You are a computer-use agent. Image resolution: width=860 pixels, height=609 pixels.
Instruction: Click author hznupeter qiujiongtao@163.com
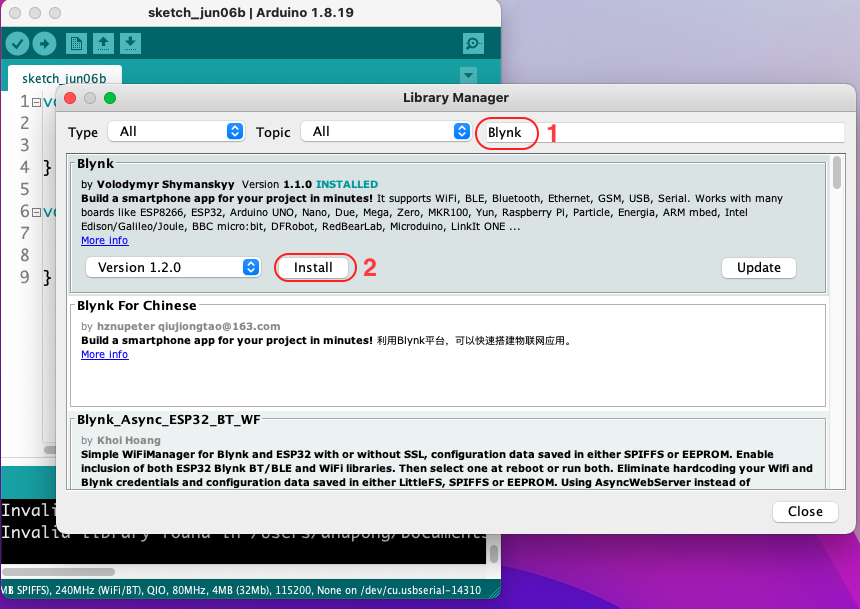pyautogui.click(x=189, y=326)
